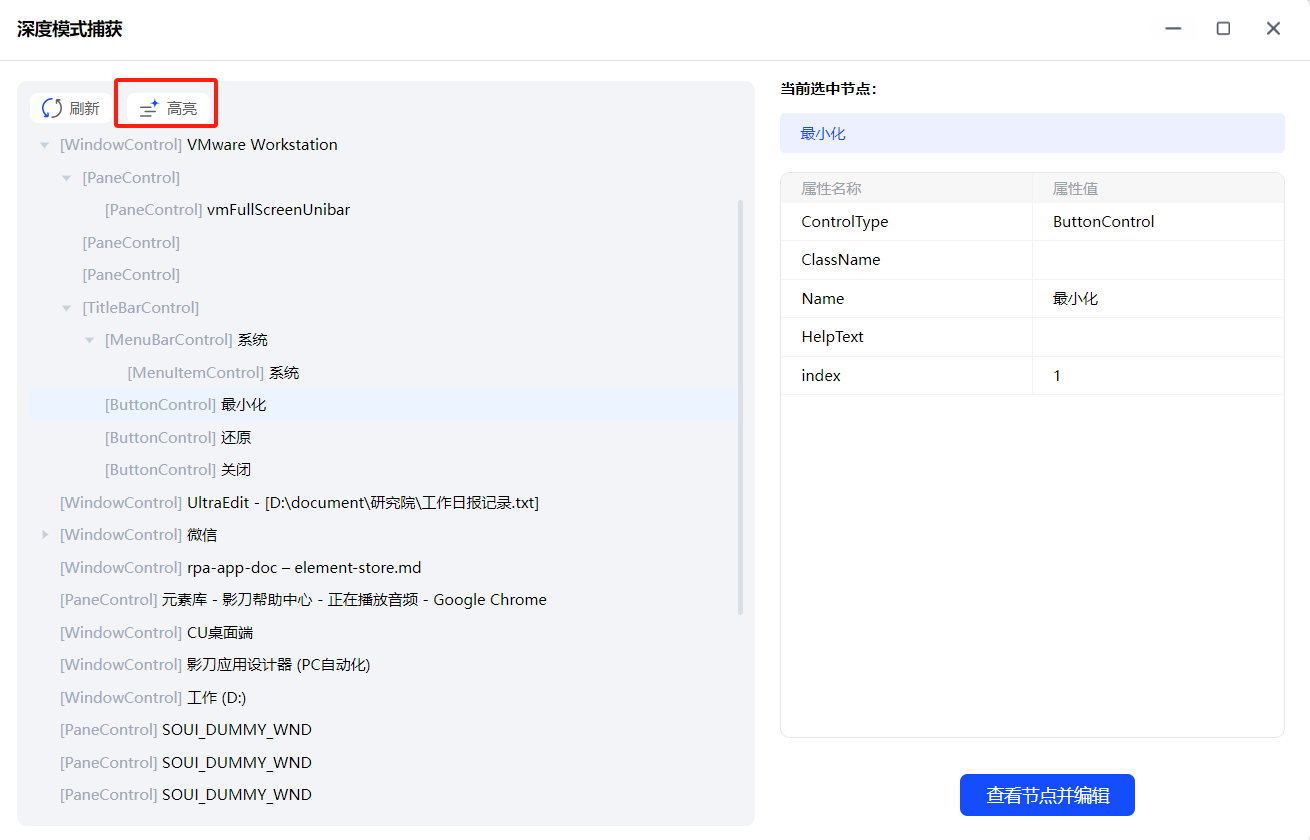The width and height of the screenshot is (1310, 840).
Task: Collapse the MenuBarControl 系统 node
Action: coord(89,340)
